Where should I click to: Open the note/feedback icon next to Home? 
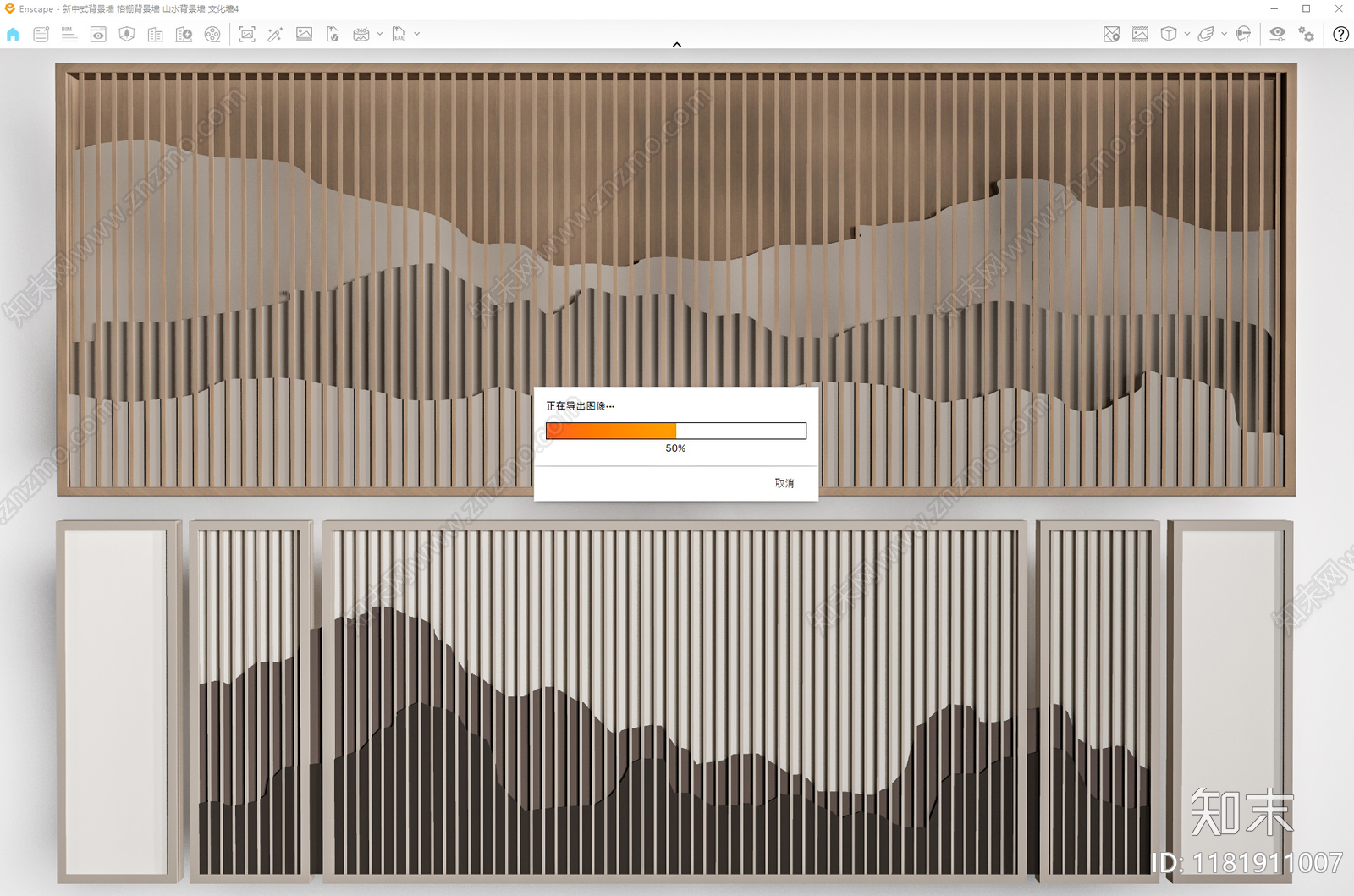point(41,35)
